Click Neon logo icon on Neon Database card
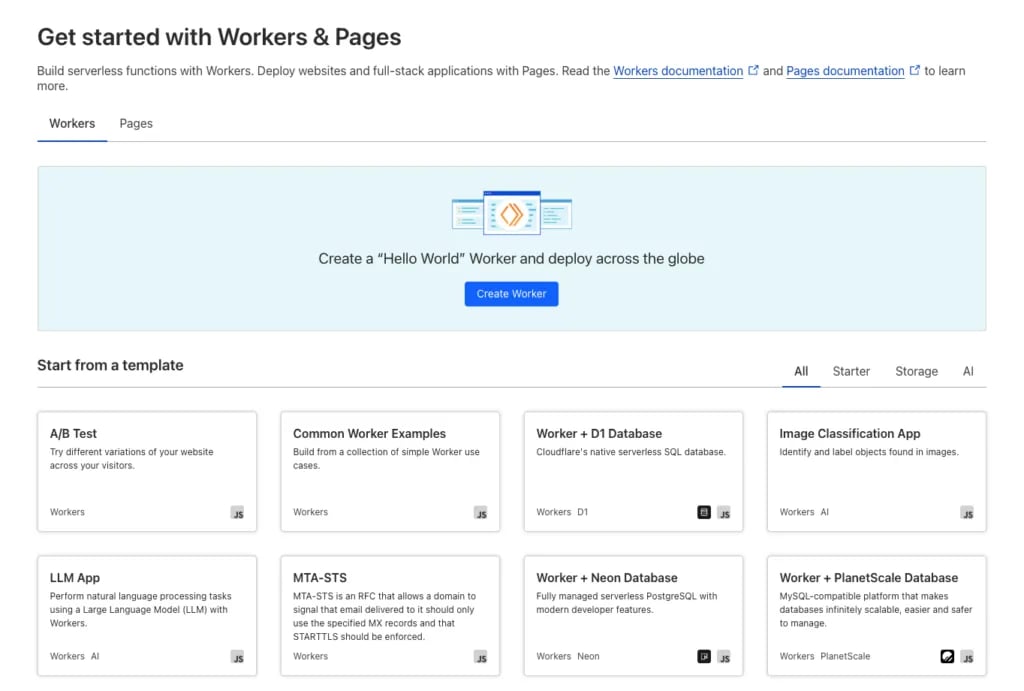 703,657
